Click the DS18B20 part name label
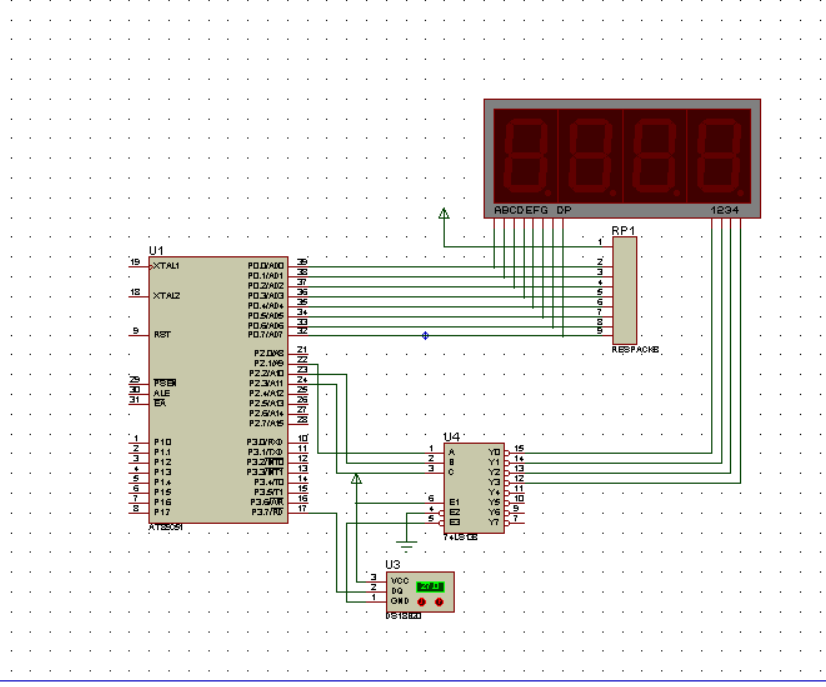Viewport: 826px width, 687px height. 404,616
